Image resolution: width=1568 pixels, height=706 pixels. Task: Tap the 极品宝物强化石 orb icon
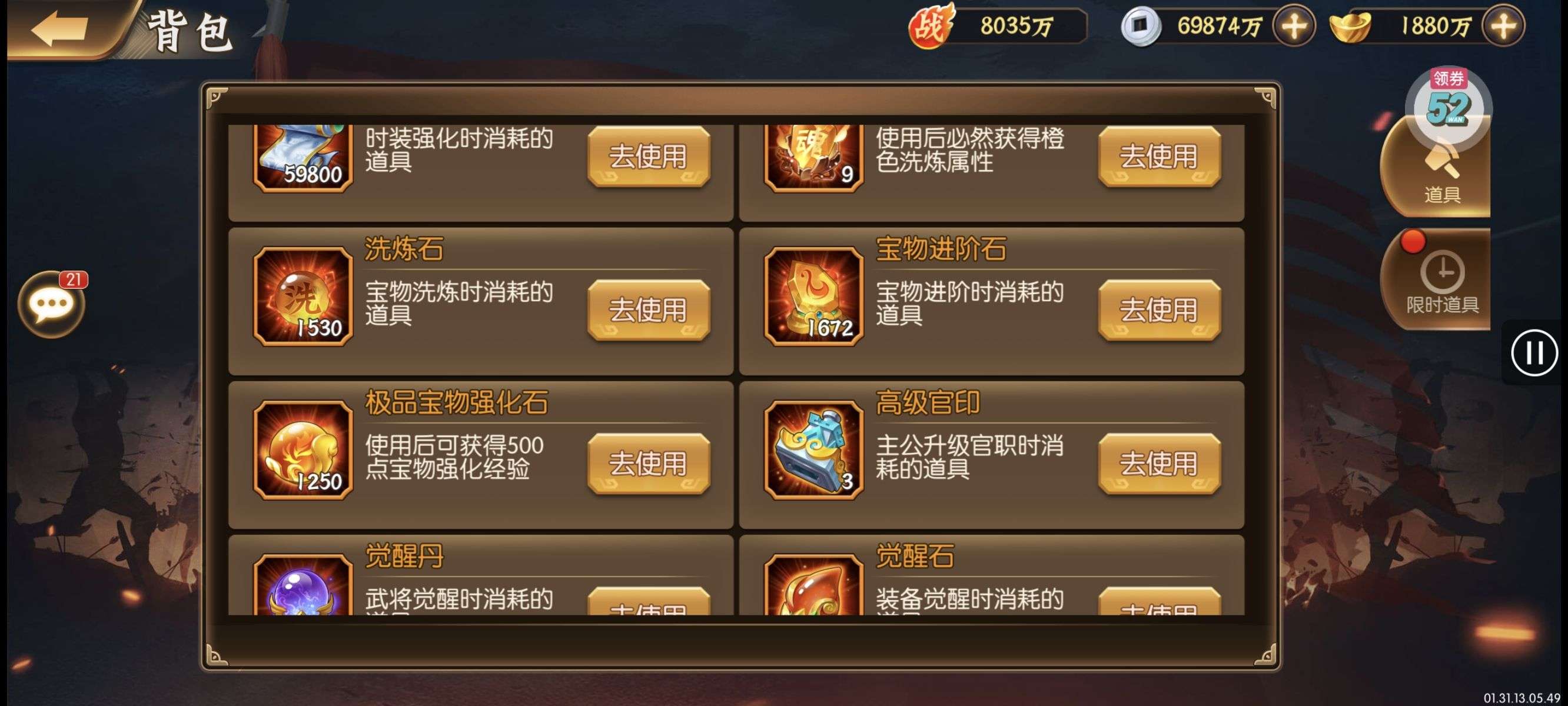pyautogui.click(x=303, y=449)
